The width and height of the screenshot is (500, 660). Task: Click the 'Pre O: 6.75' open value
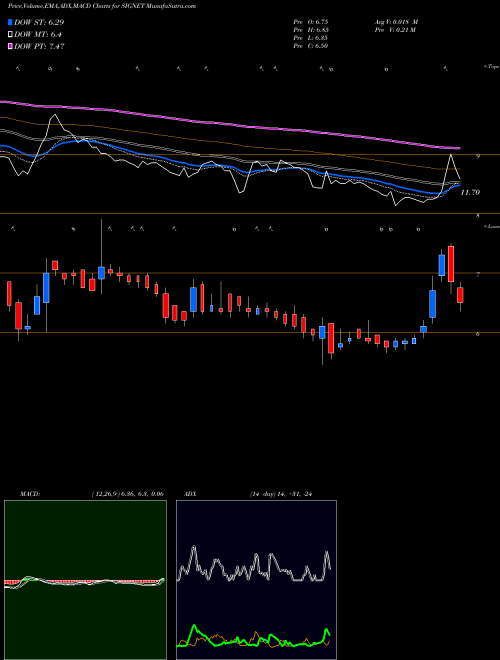pos(311,21)
